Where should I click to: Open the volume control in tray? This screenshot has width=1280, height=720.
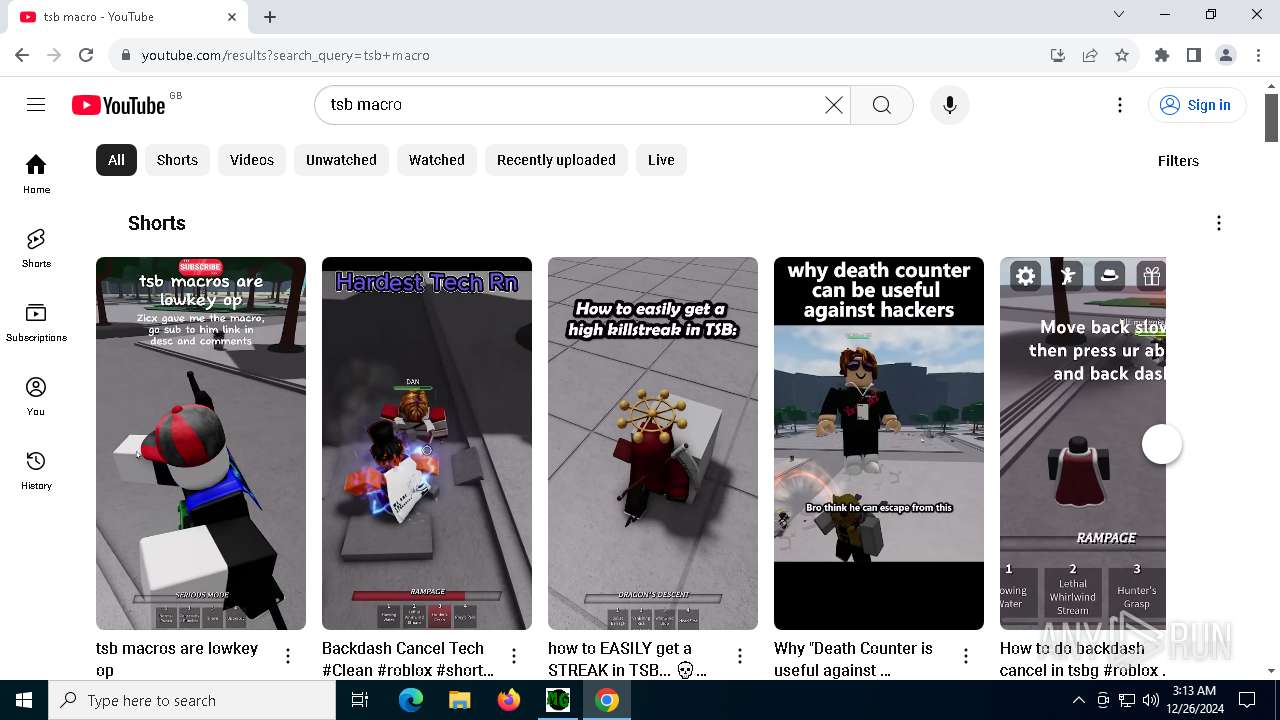point(1151,700)
